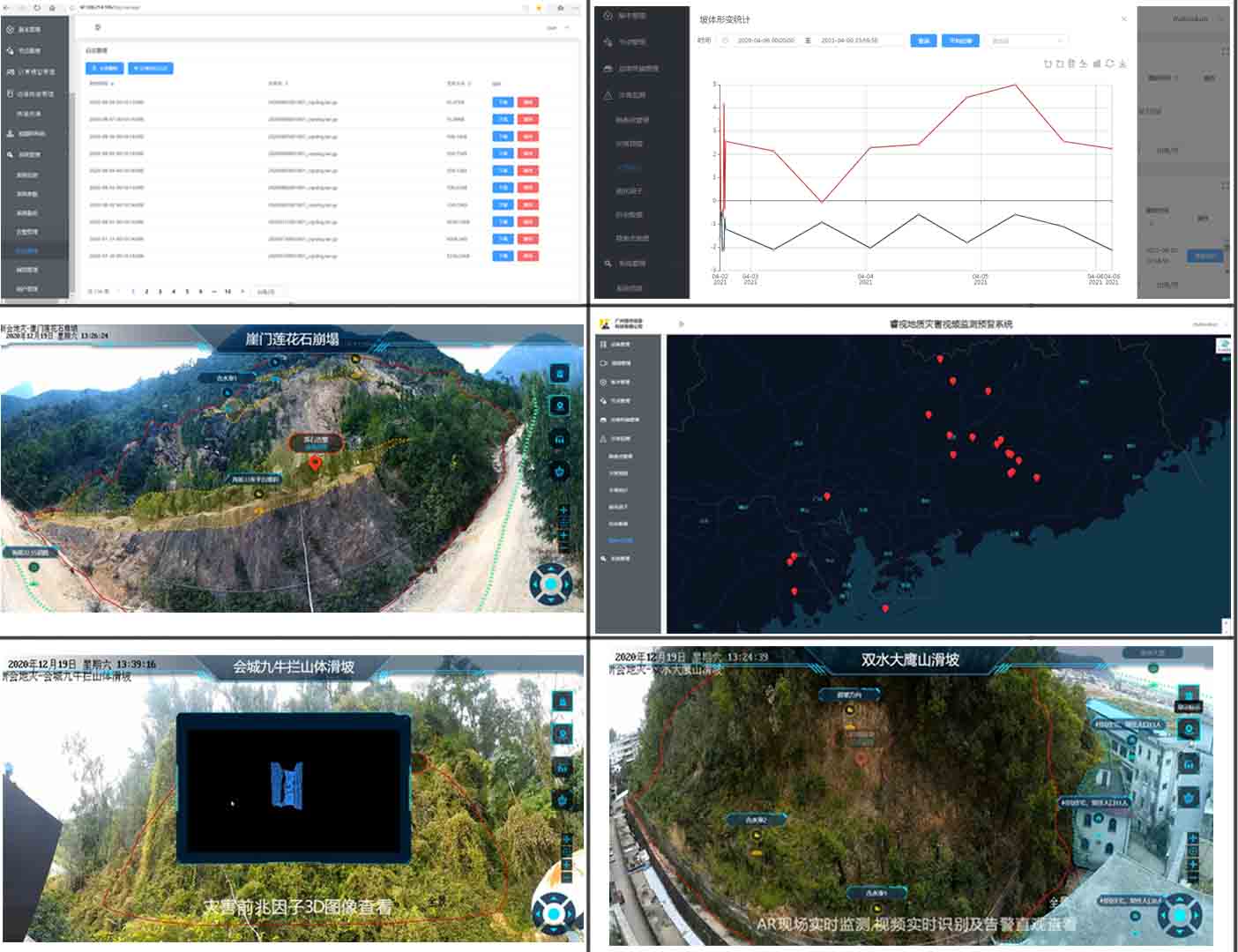The image size is (1238, 952).
Task: Select highlighted blue submenu item in map sidebar
Action: pyautogui.click(x=620, y=540)
